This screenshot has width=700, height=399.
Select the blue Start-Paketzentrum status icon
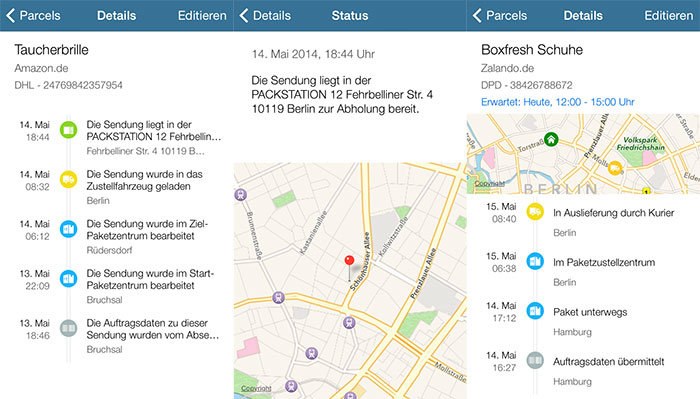coord(68,278)
